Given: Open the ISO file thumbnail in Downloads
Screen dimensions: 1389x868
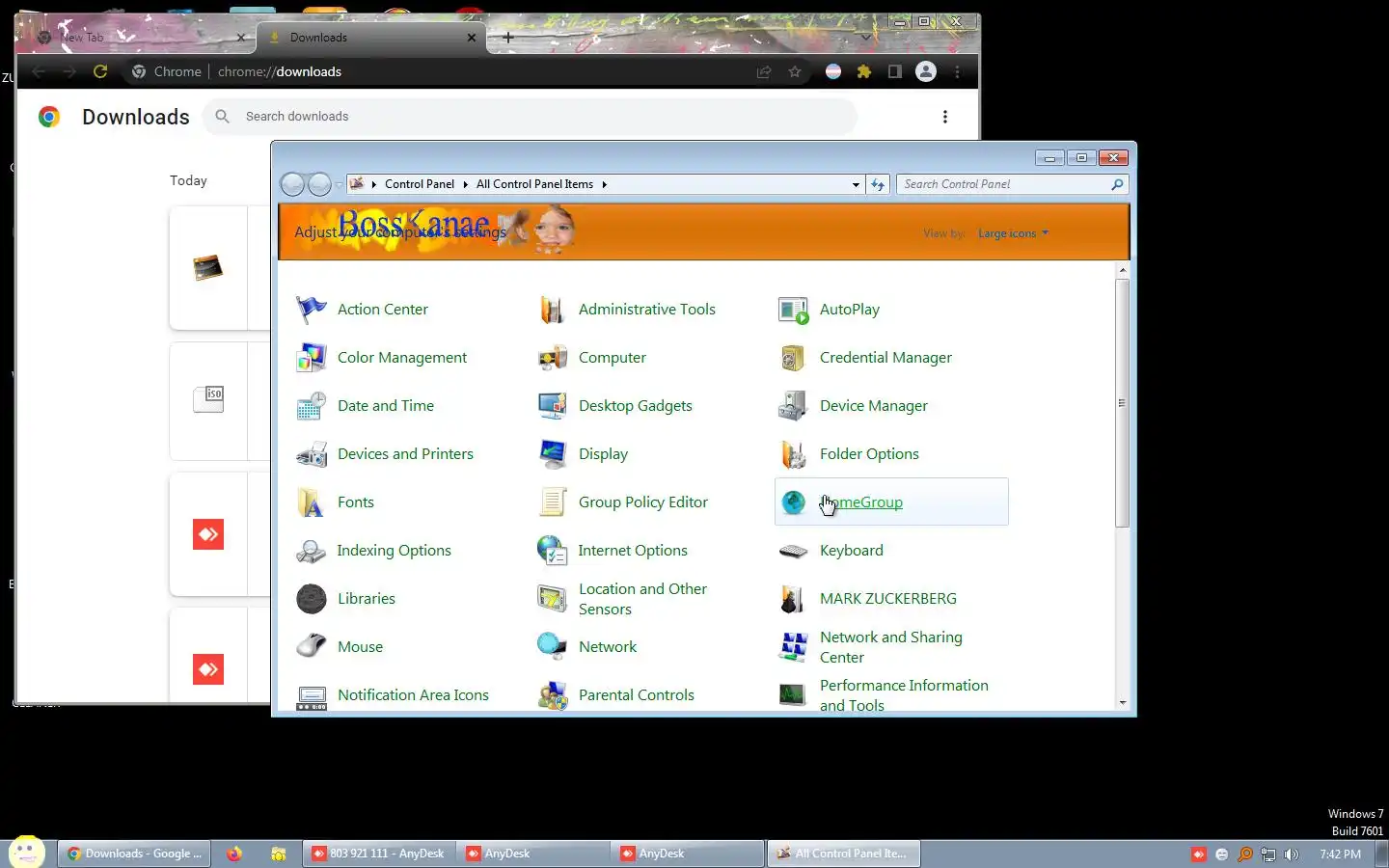Looking at the screenshot, I should click(208, 398).
